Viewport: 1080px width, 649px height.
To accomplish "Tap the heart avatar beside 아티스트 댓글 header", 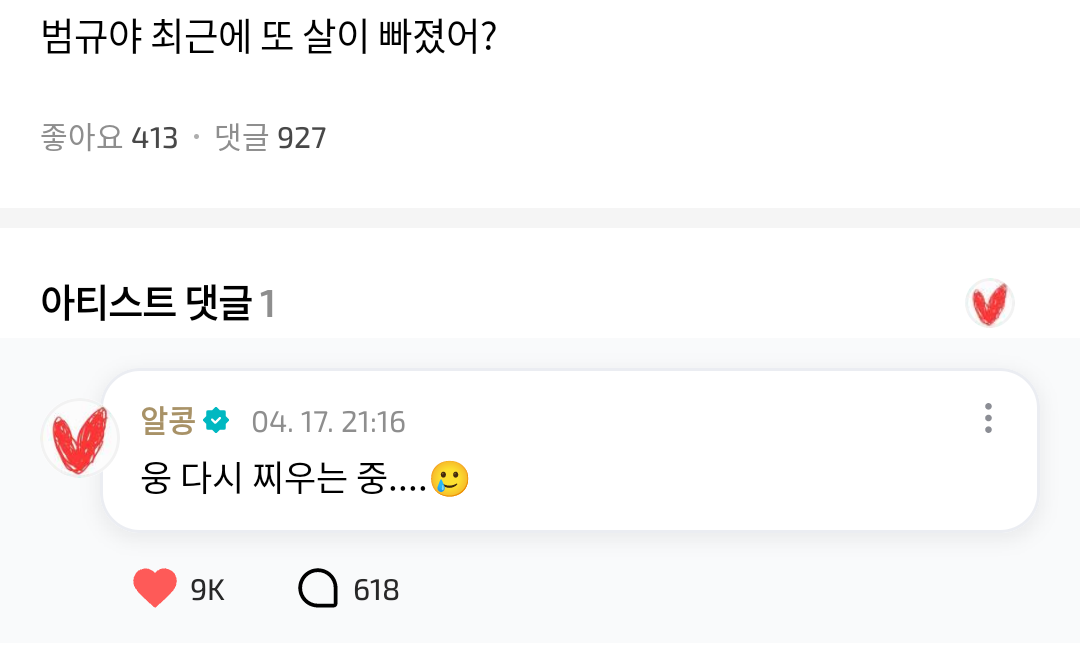I will (x=990, y=303).
